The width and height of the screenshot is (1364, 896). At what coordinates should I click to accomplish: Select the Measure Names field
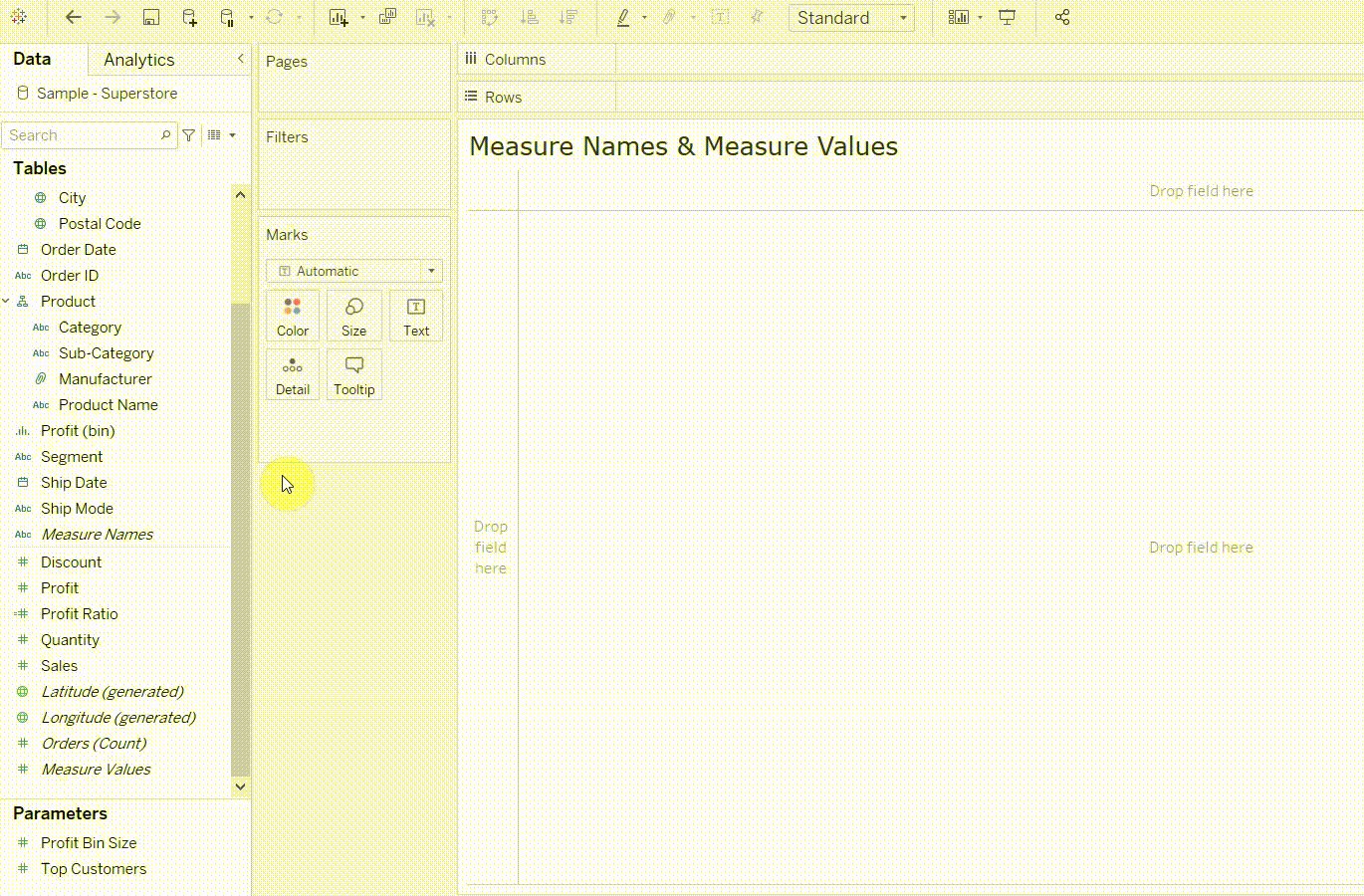(x=97, y=534)
